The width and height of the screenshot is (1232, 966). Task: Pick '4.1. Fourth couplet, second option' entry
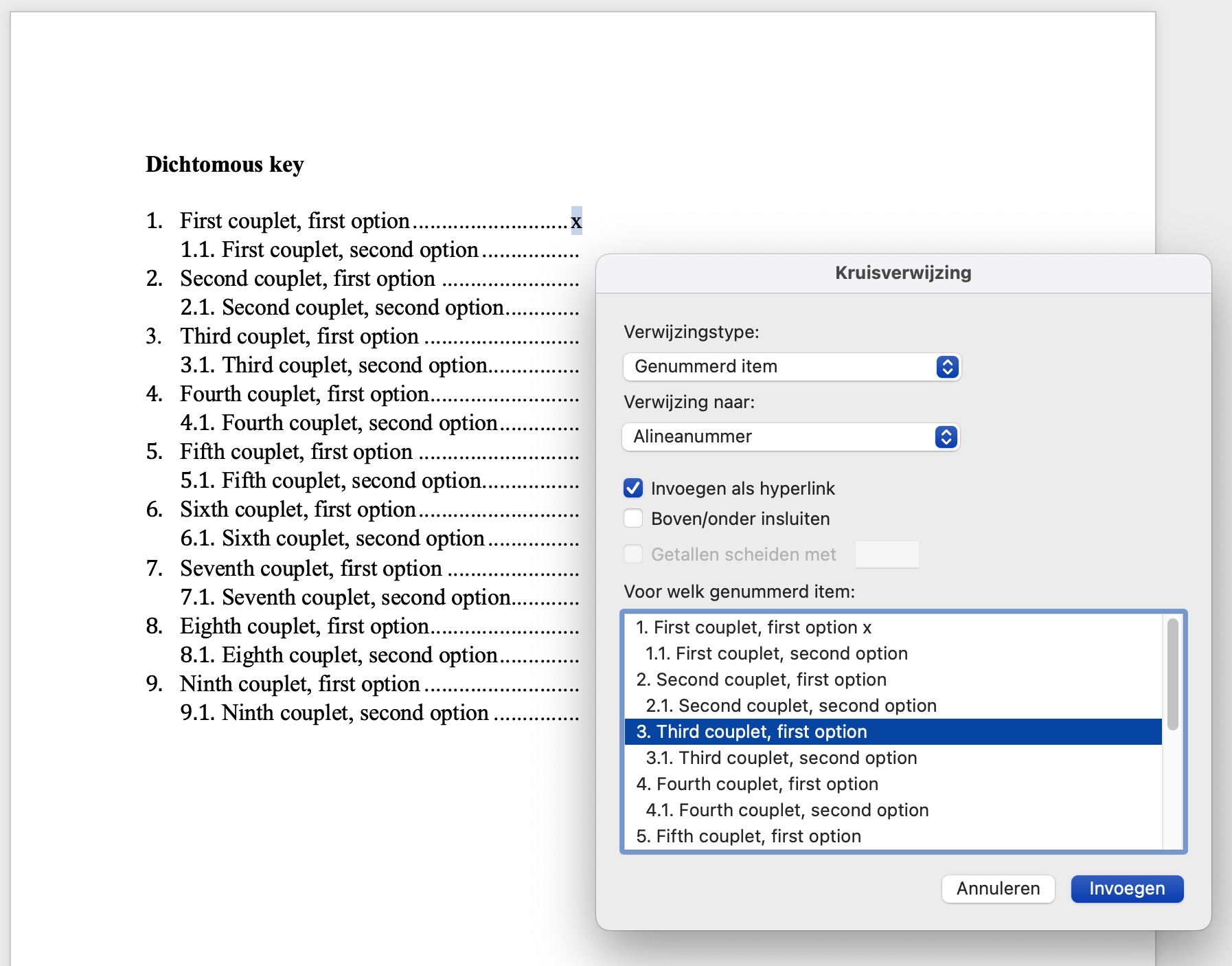786,810
